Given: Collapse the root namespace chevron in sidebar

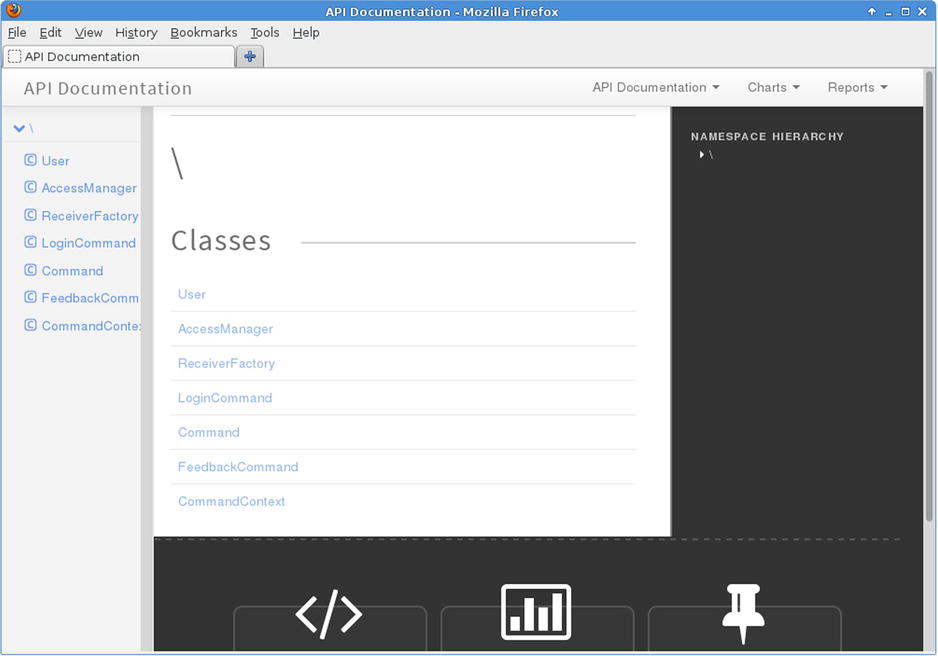Looking at the screenshot, I should pyautogui.click(x=19, y=128).
